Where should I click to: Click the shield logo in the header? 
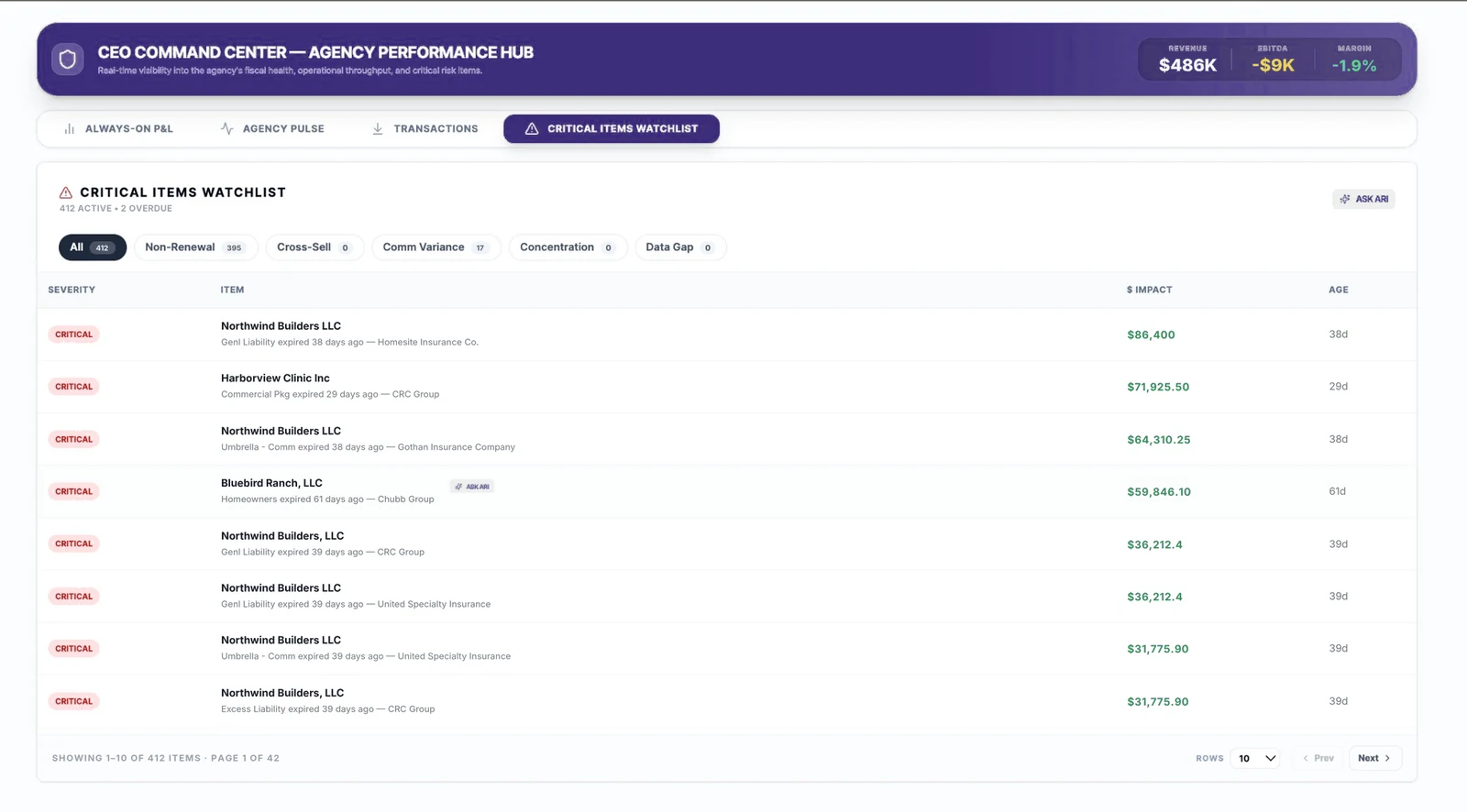coord(68,60)
